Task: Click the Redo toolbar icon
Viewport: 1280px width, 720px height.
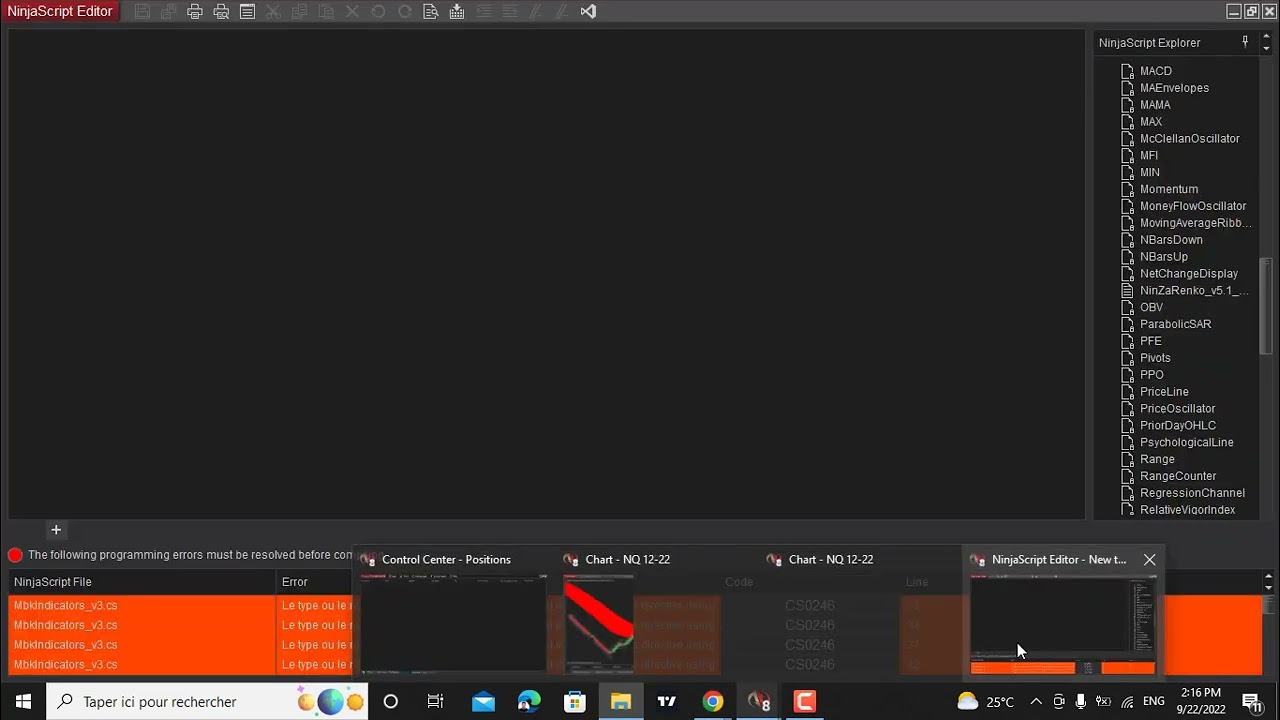Action: pyautogui.click(x=404, y=12)
